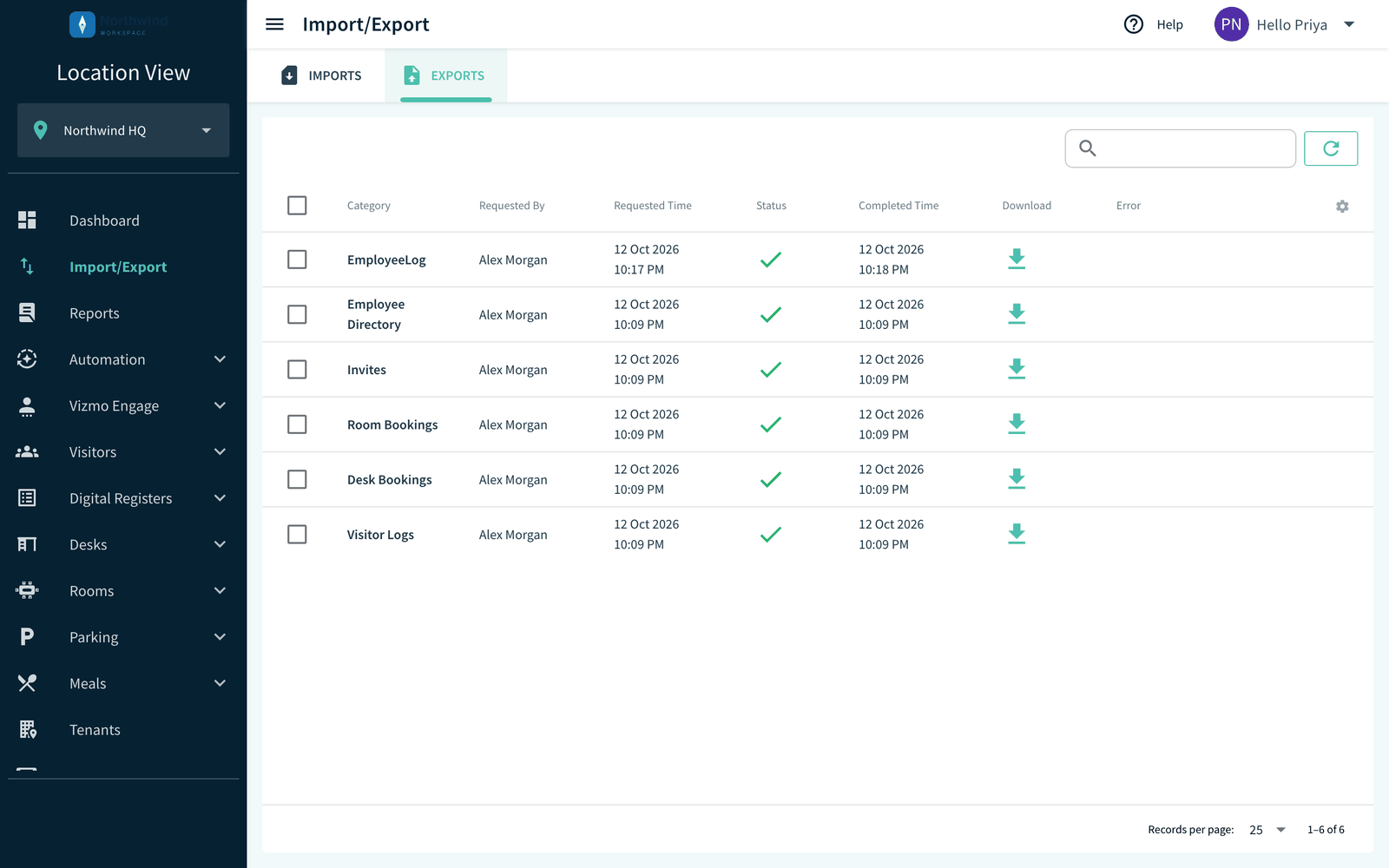Click the Digital Registers list icon
The image size is (1389, 868).
click(27, 498)
